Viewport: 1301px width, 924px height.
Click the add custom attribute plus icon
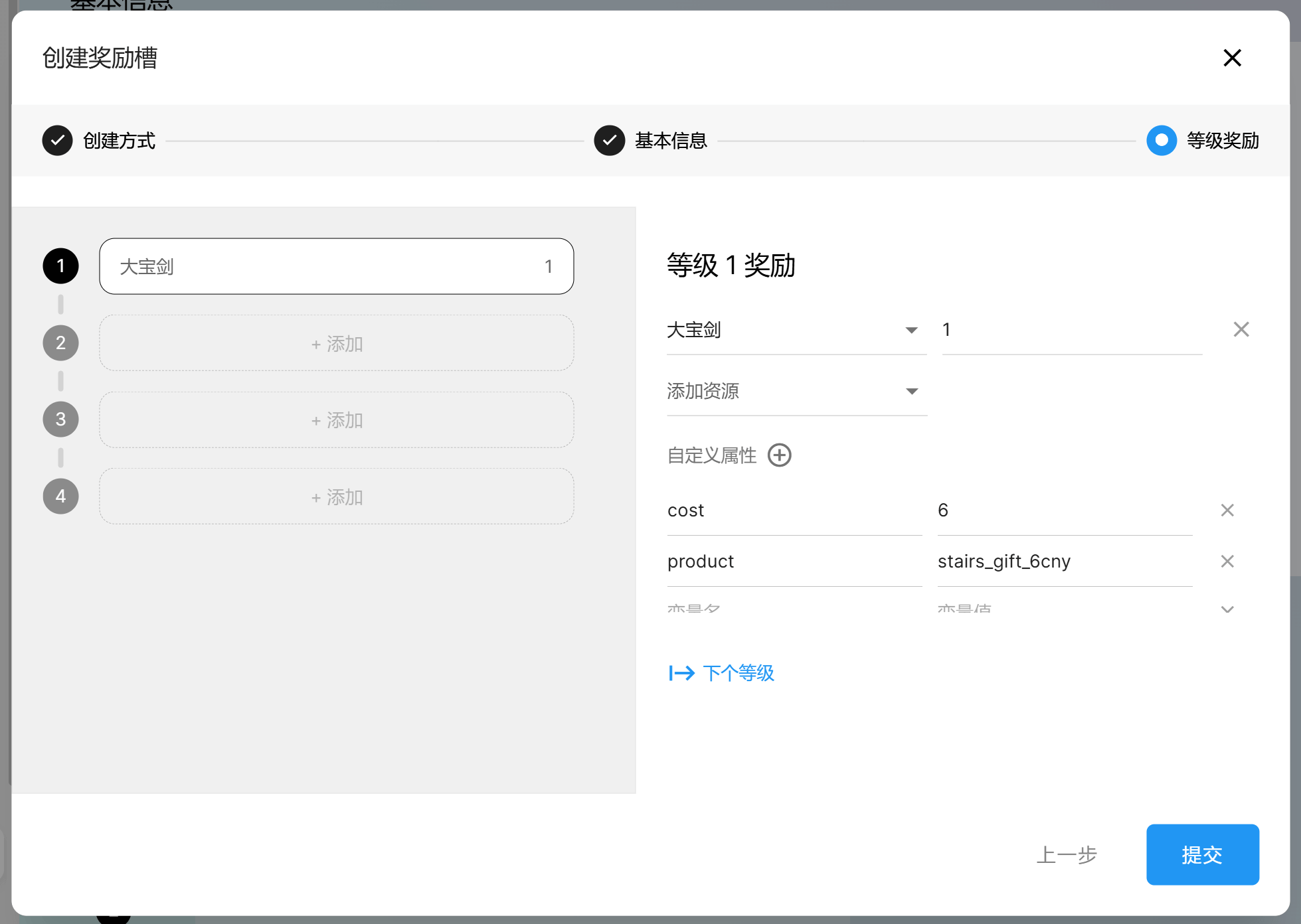[x=779, y=455]
